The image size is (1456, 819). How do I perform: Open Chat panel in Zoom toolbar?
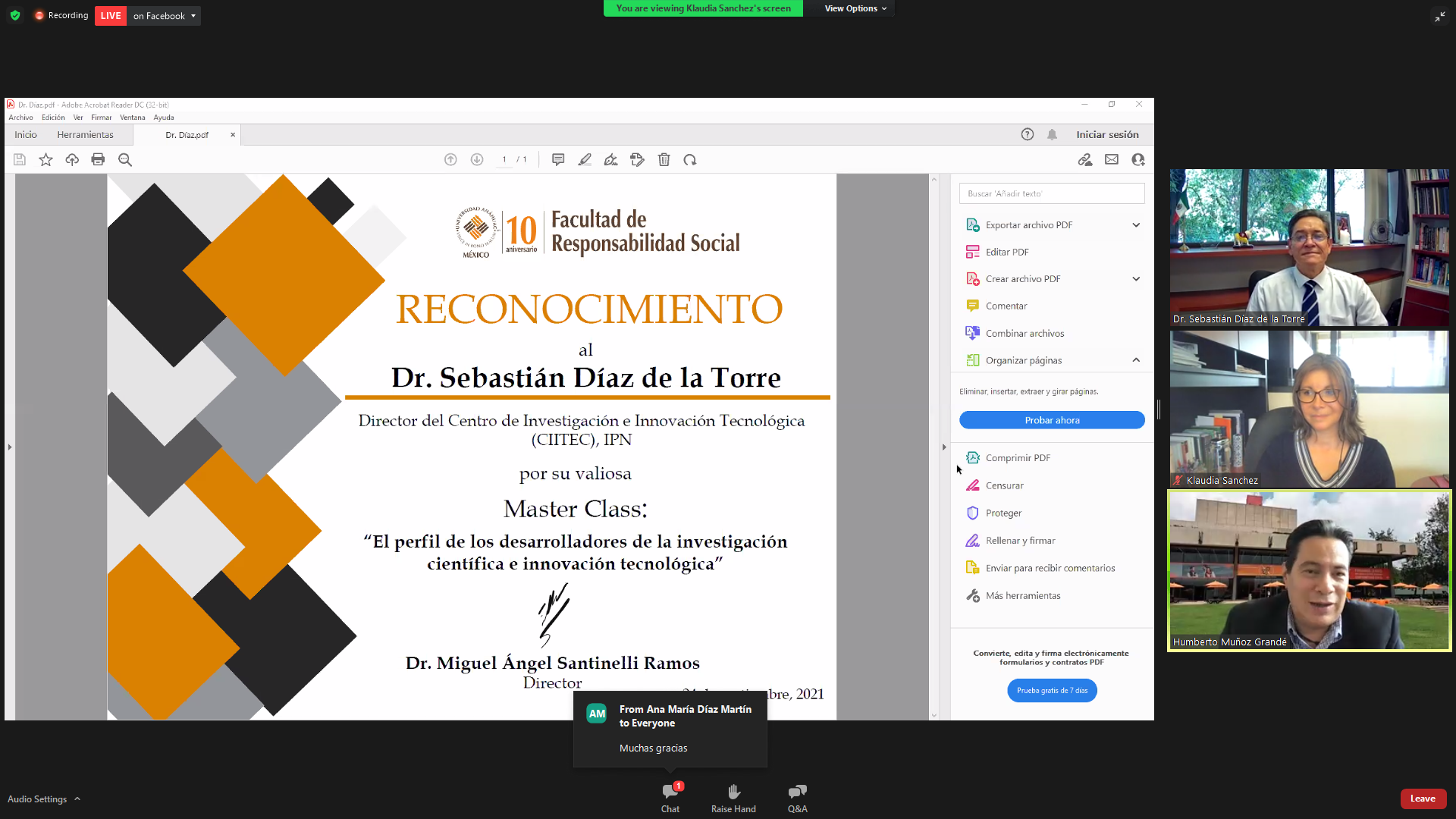[x=669, y=798]
